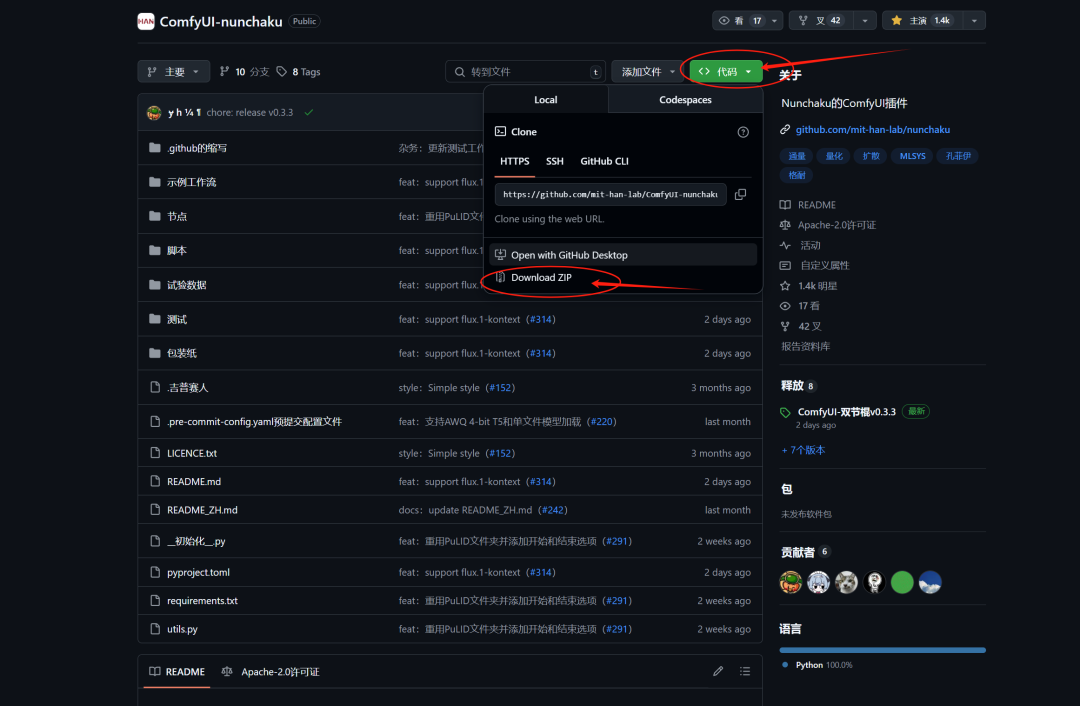Open the requirements.txt file
Image resolution: width=1080 pixels, height=706 pixels.
202,601
